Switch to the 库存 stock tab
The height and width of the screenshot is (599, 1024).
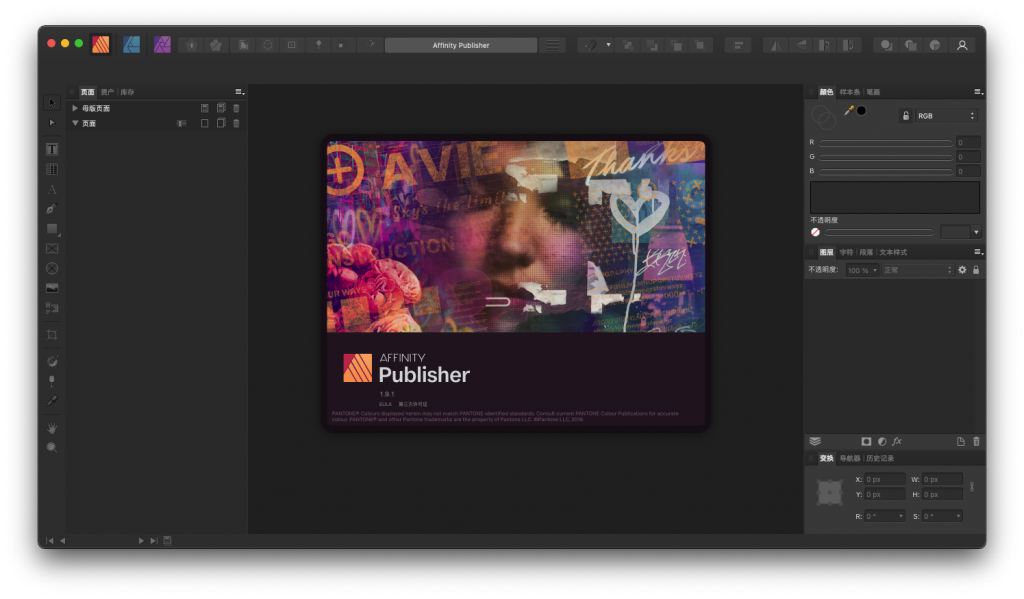point(127,92)
